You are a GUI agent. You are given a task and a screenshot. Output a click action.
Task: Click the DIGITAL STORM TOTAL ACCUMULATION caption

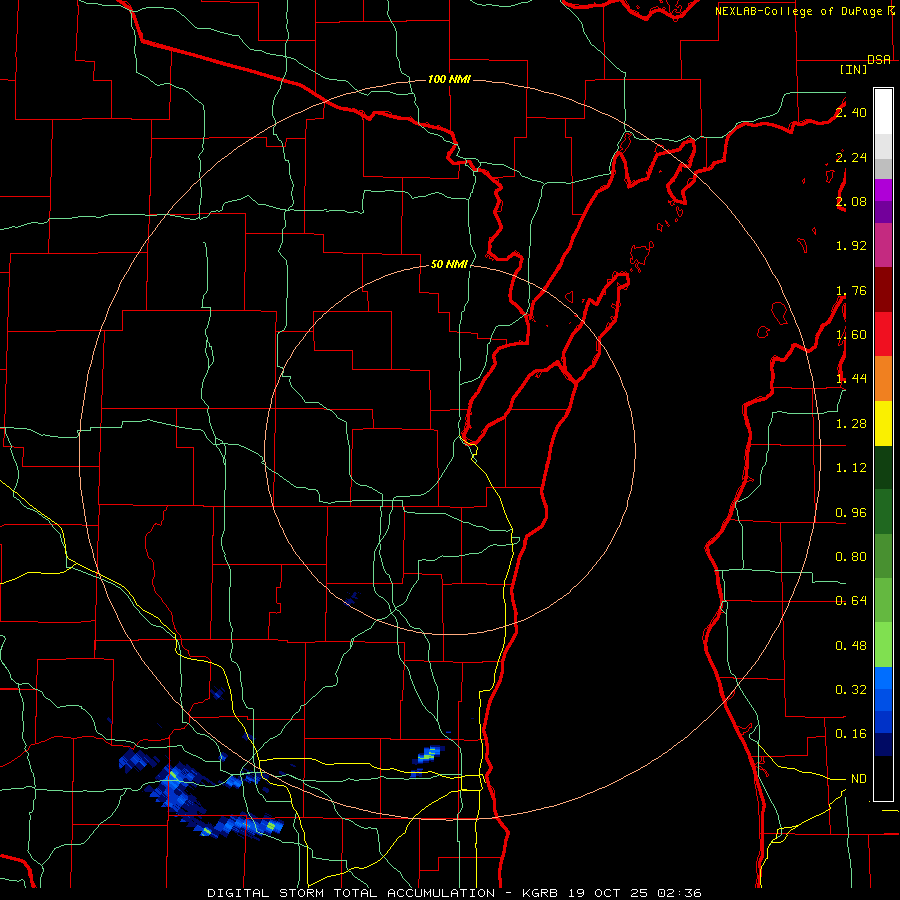351,893
